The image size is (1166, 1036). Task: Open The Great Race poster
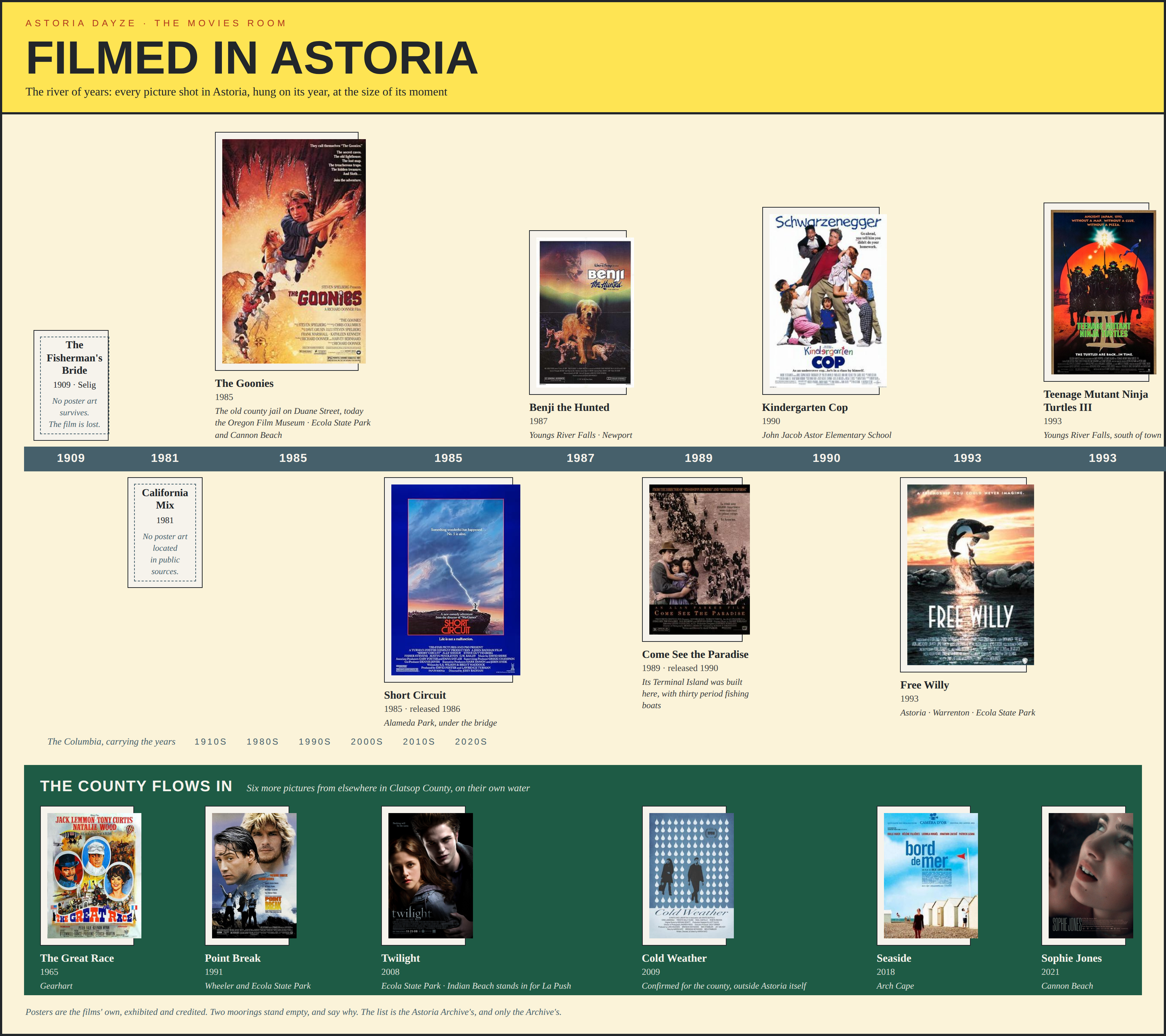coord(94,875)
